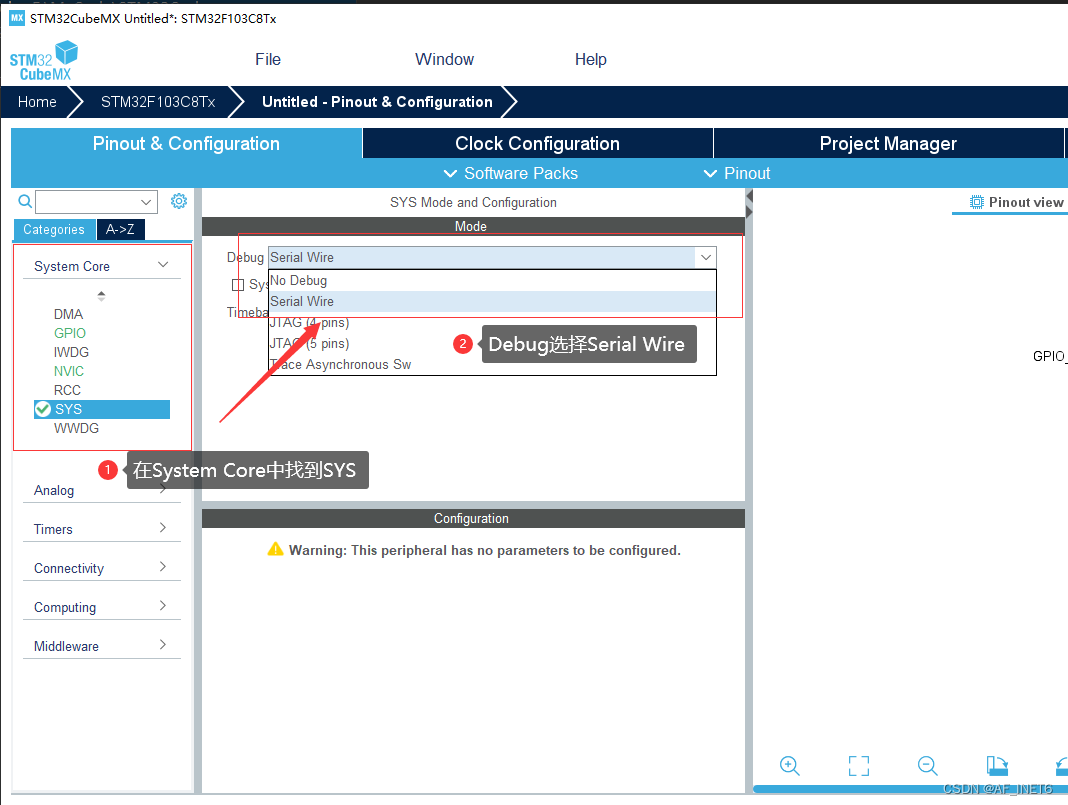Select GPIO in System Core
This screenshot has width=1068, height=805.
[69, 333]
